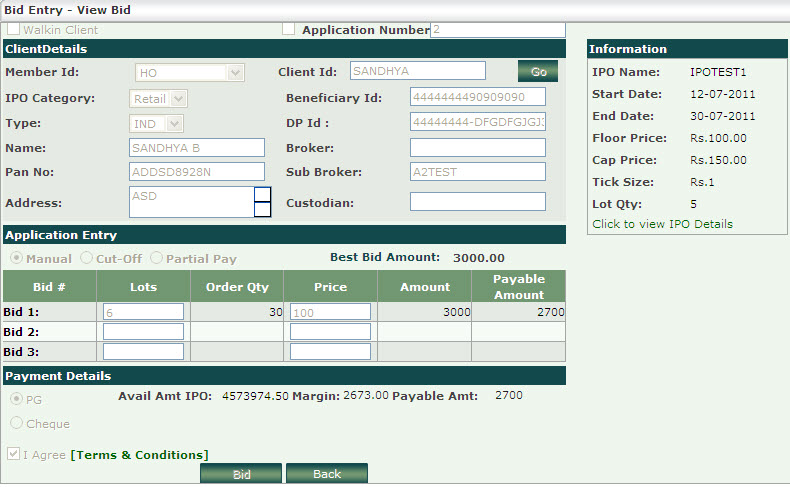Select the Partial Pay radio button
790x487 pixels.
(157, 258)
